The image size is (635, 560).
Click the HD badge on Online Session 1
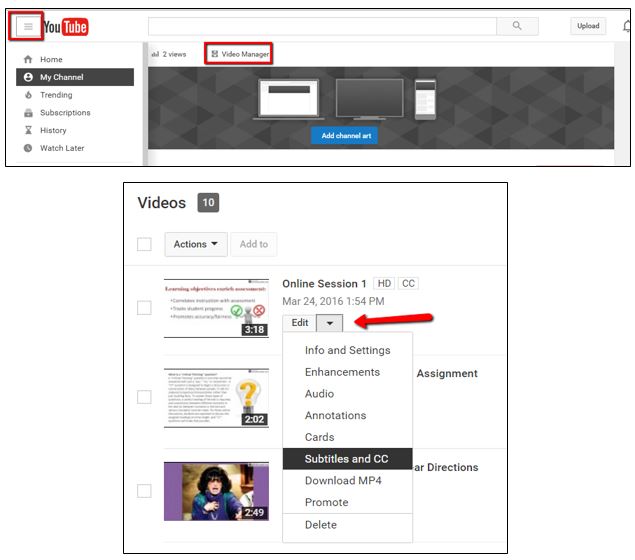pyautogui.click(x=384, y=283)
